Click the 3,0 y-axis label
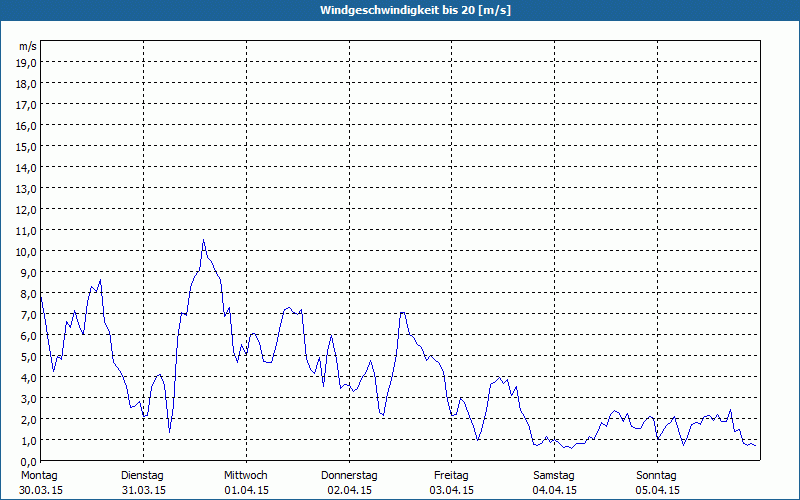This screenshot has width=800, height=500. 29,398
